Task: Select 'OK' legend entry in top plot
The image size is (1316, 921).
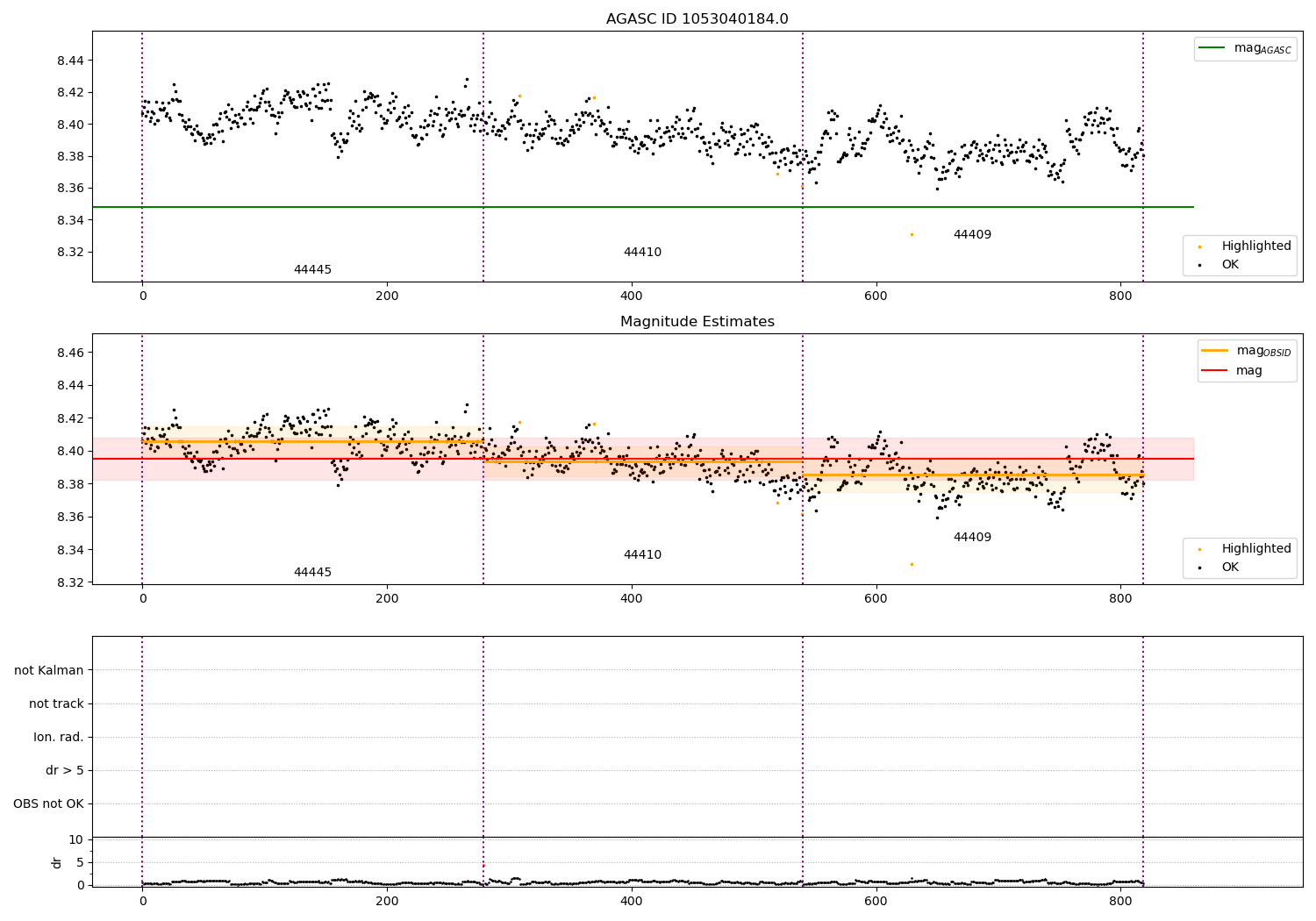Action: coord(1230,265)
